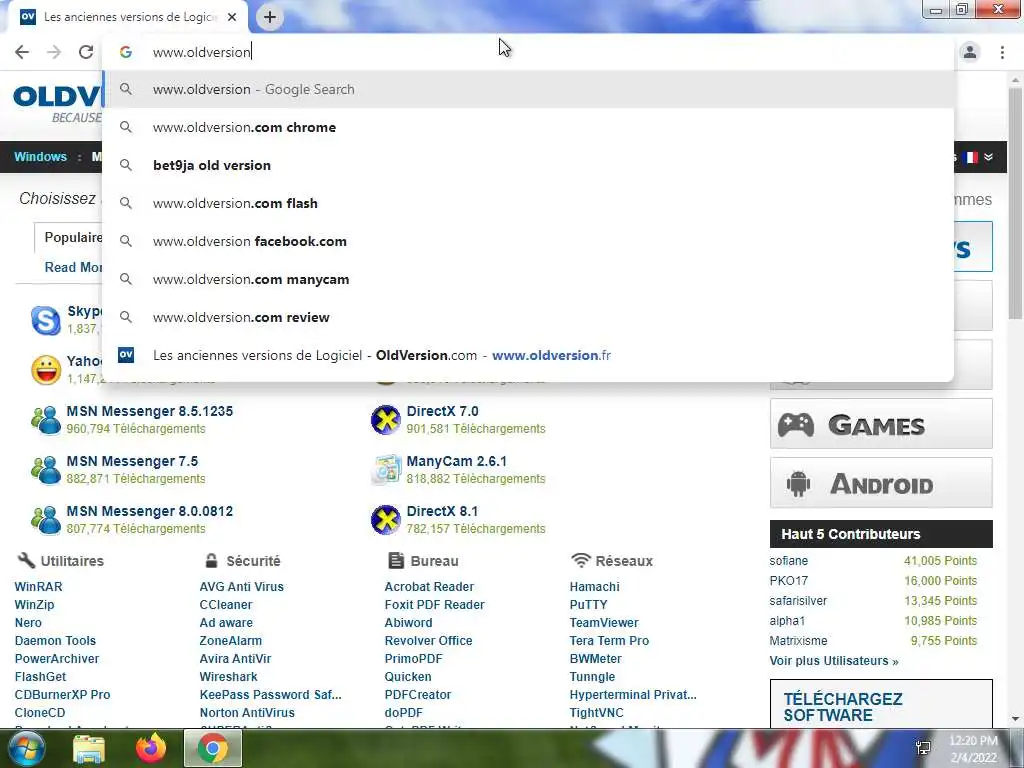Click MSN Messenger 8.0.0812 icon
This screenshot has width=1024, height=768.
(46, 519)
